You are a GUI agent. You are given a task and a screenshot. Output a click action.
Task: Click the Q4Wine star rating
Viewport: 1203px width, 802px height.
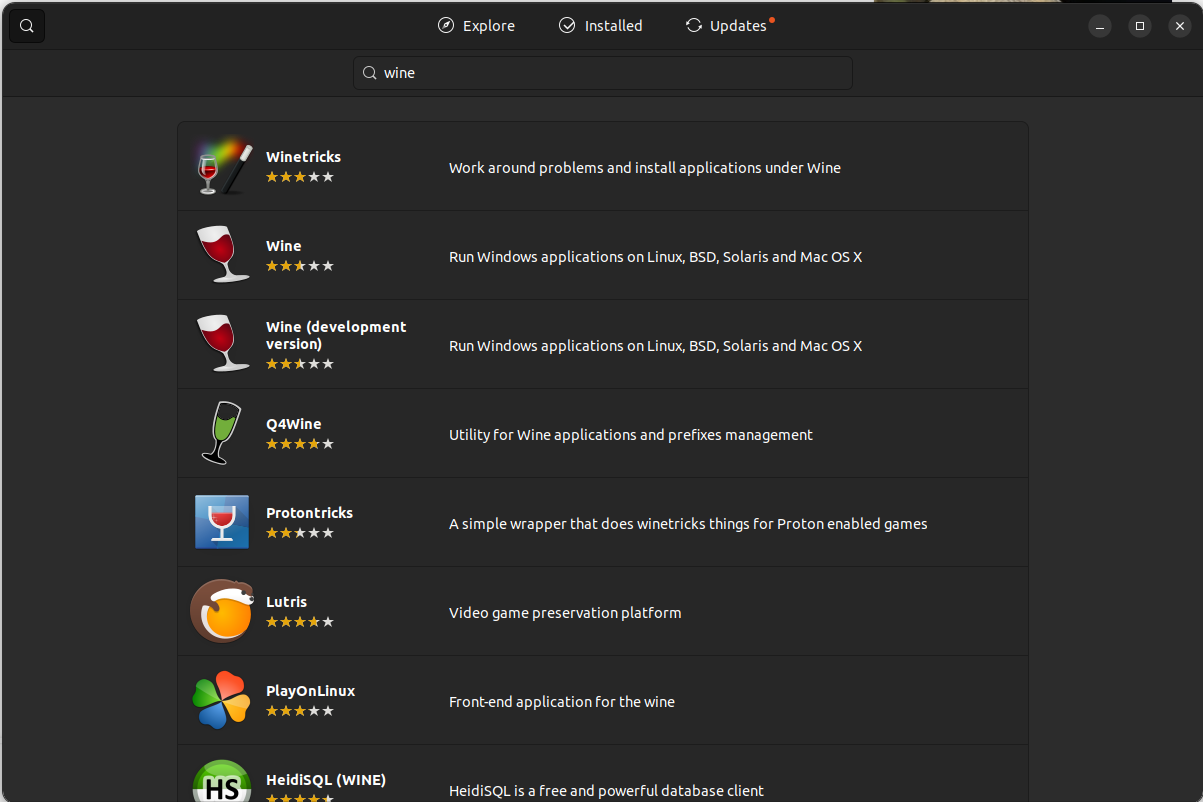(x=300, y=444)
